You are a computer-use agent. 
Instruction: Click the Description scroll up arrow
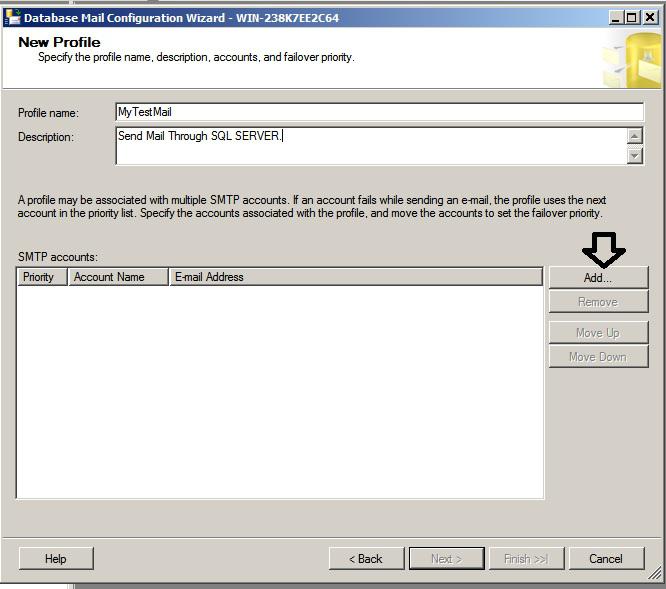pyautogui.click(x=635, y=136)
